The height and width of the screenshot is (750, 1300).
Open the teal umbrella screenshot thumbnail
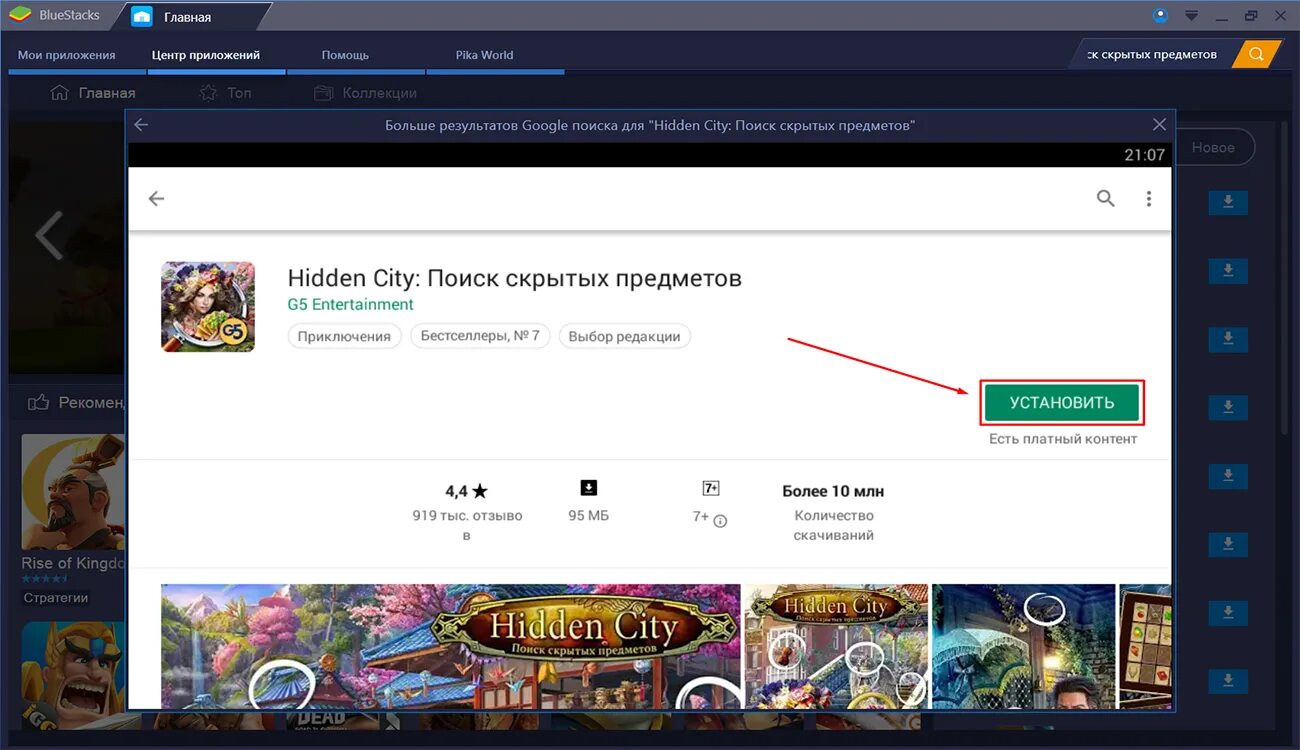click(x=1023, y=645)
